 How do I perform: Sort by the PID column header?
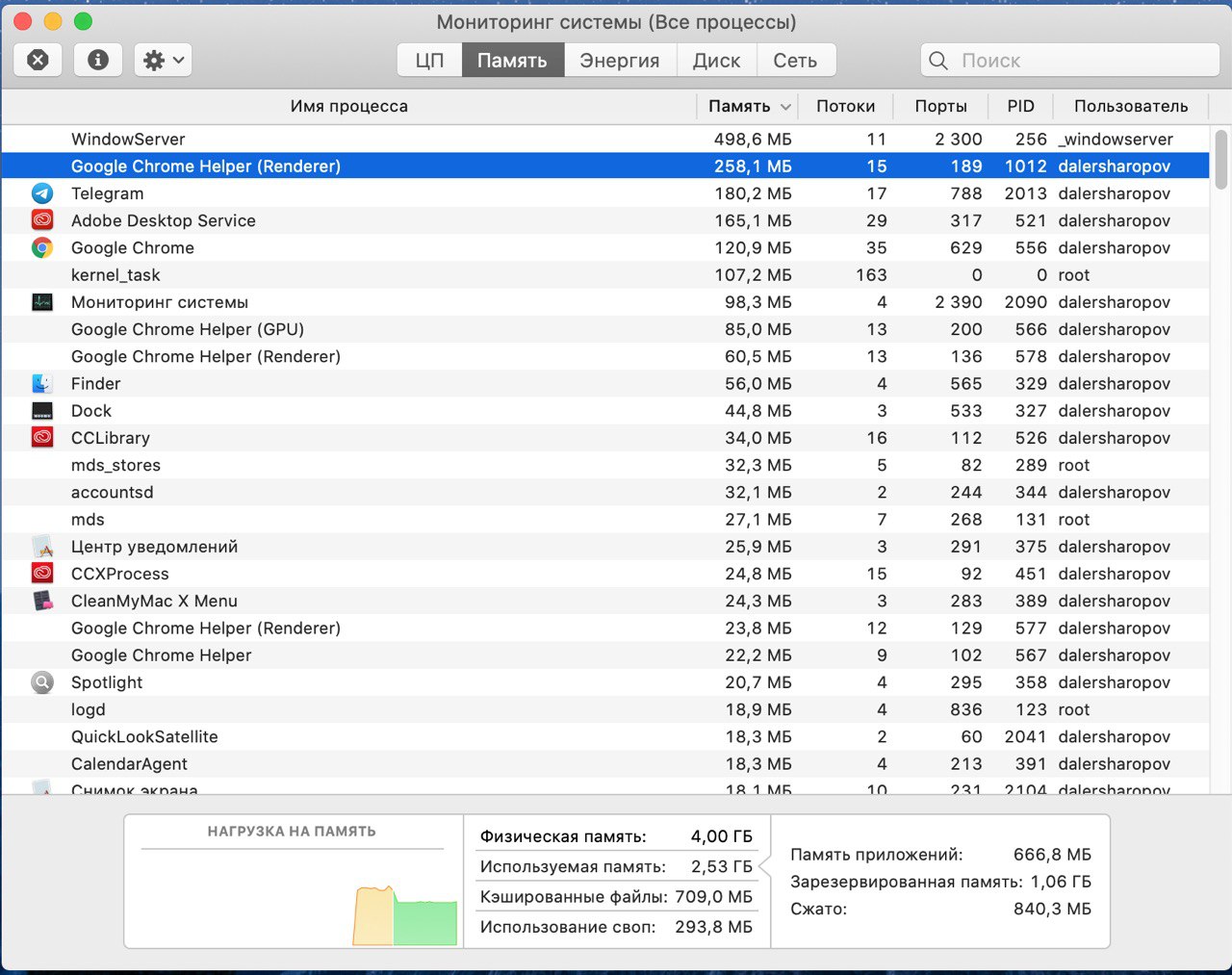click(1020, 106)
